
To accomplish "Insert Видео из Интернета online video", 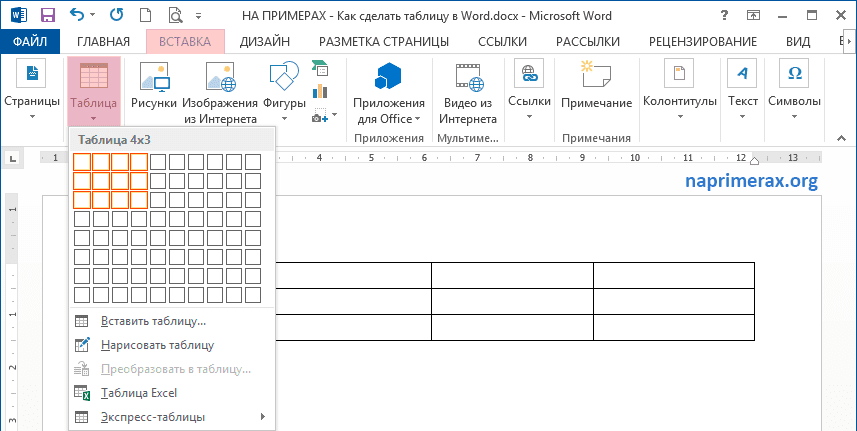I will click(x=470, y=76).
